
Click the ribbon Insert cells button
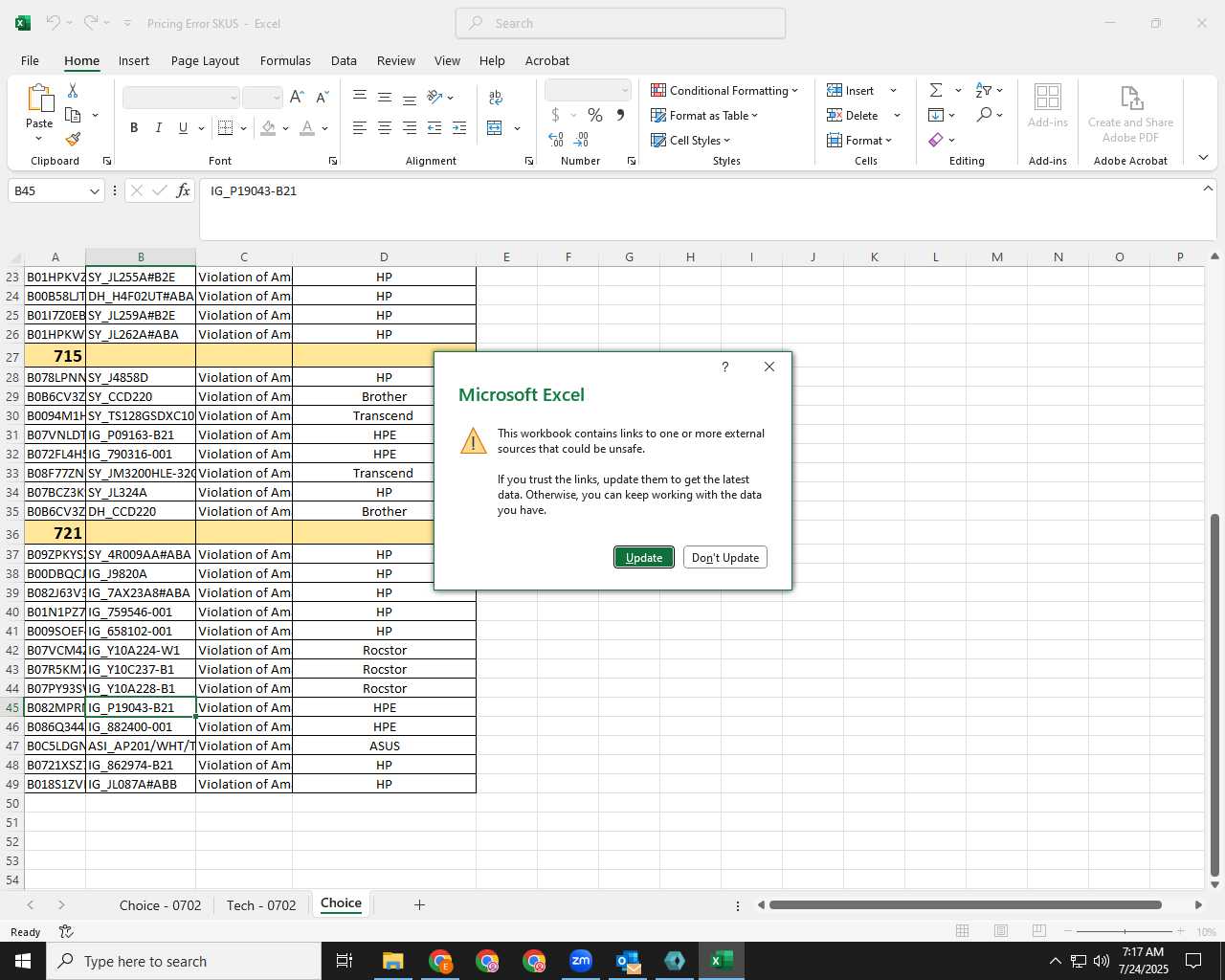pos(851,90)
